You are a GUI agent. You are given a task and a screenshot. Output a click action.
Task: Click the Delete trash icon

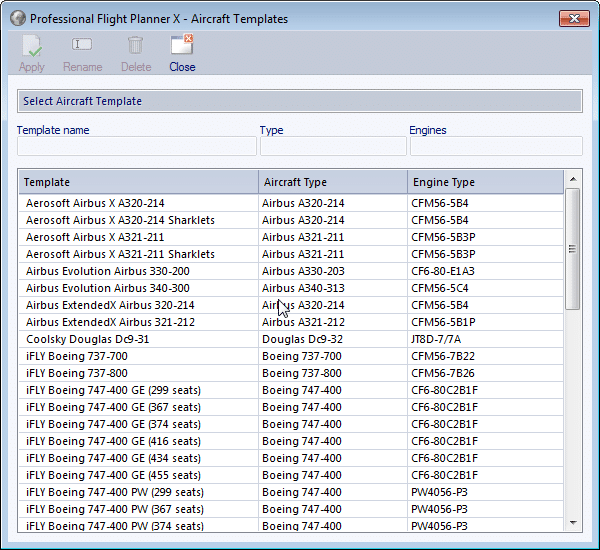click(135, 46)
